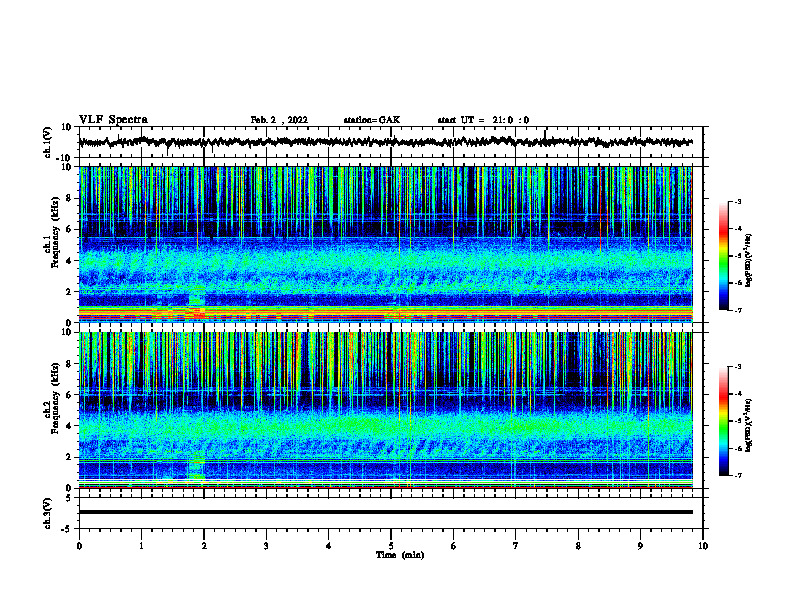Screen dimensions: 792x612
Task: Click the '-3' value on ch.1 color bar
Action: coord(738,201)
